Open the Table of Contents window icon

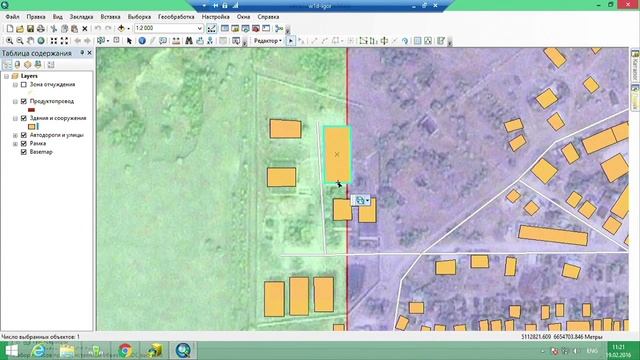pos(225,29)
